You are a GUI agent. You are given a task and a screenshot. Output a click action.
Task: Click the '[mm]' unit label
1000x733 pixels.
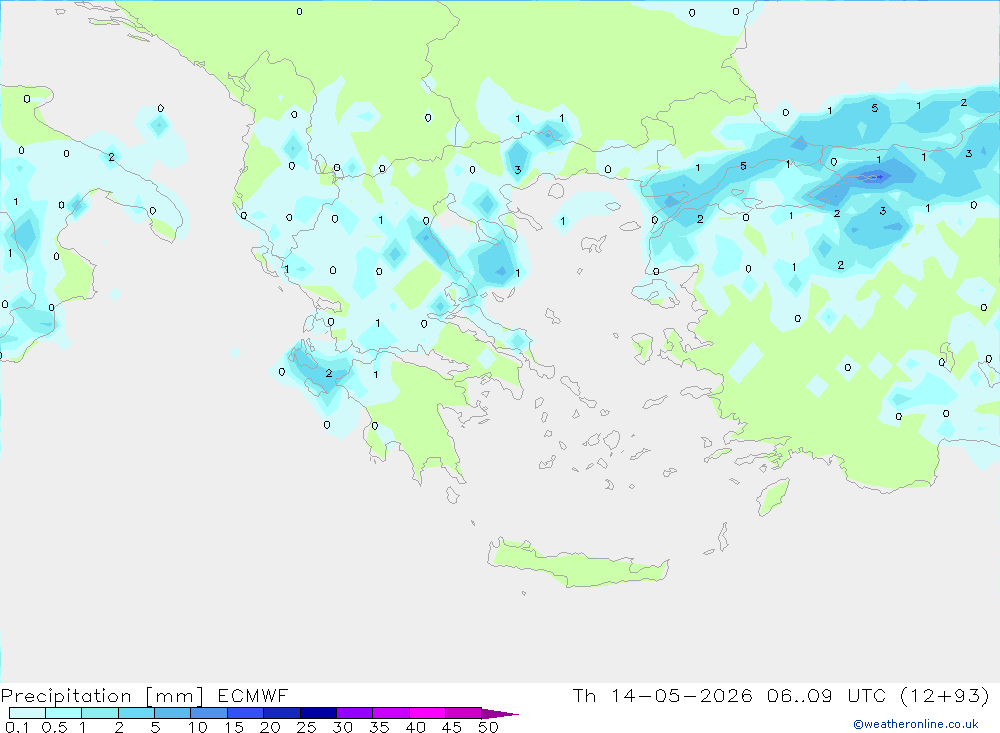(175, 696)
